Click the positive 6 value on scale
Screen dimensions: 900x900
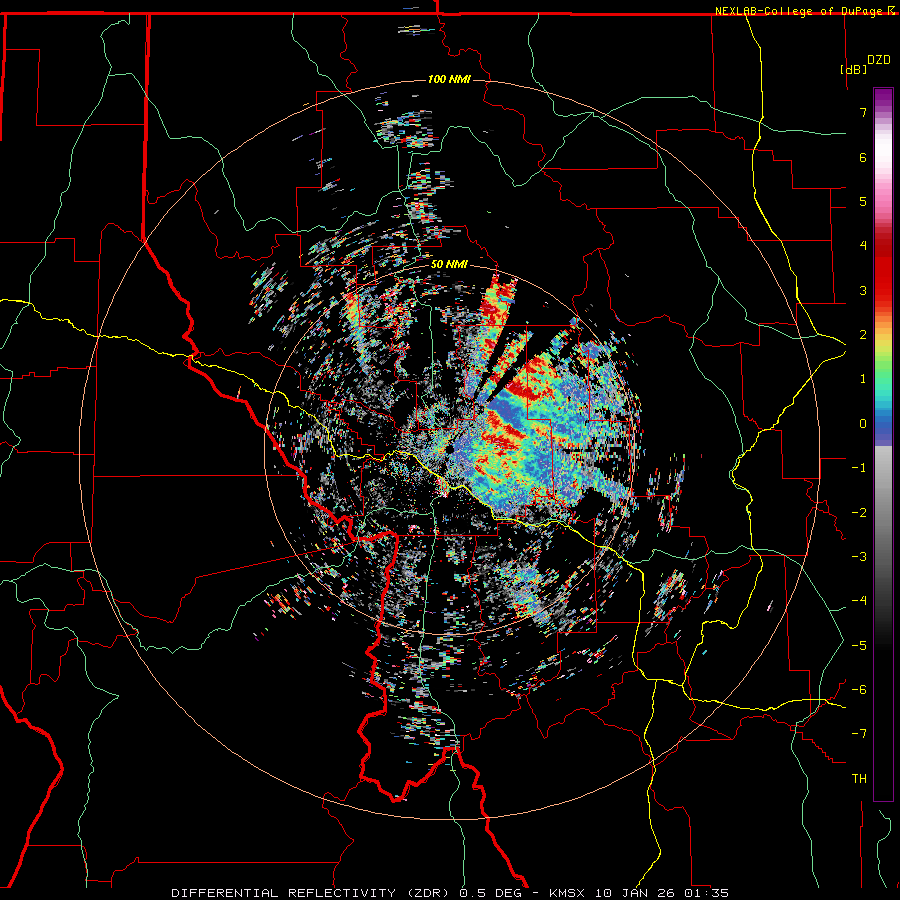coord(863,157)
